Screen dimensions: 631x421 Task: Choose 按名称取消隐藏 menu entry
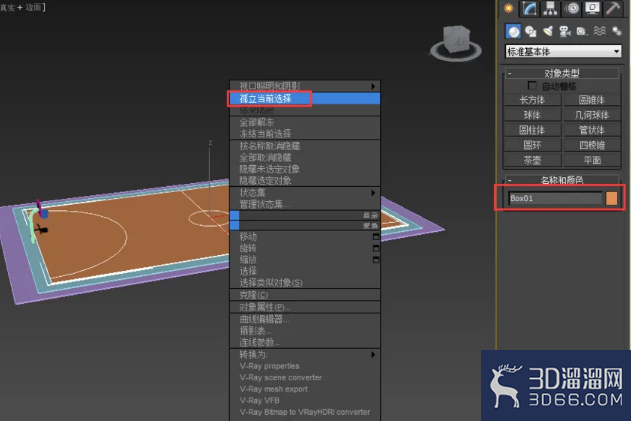305,146
